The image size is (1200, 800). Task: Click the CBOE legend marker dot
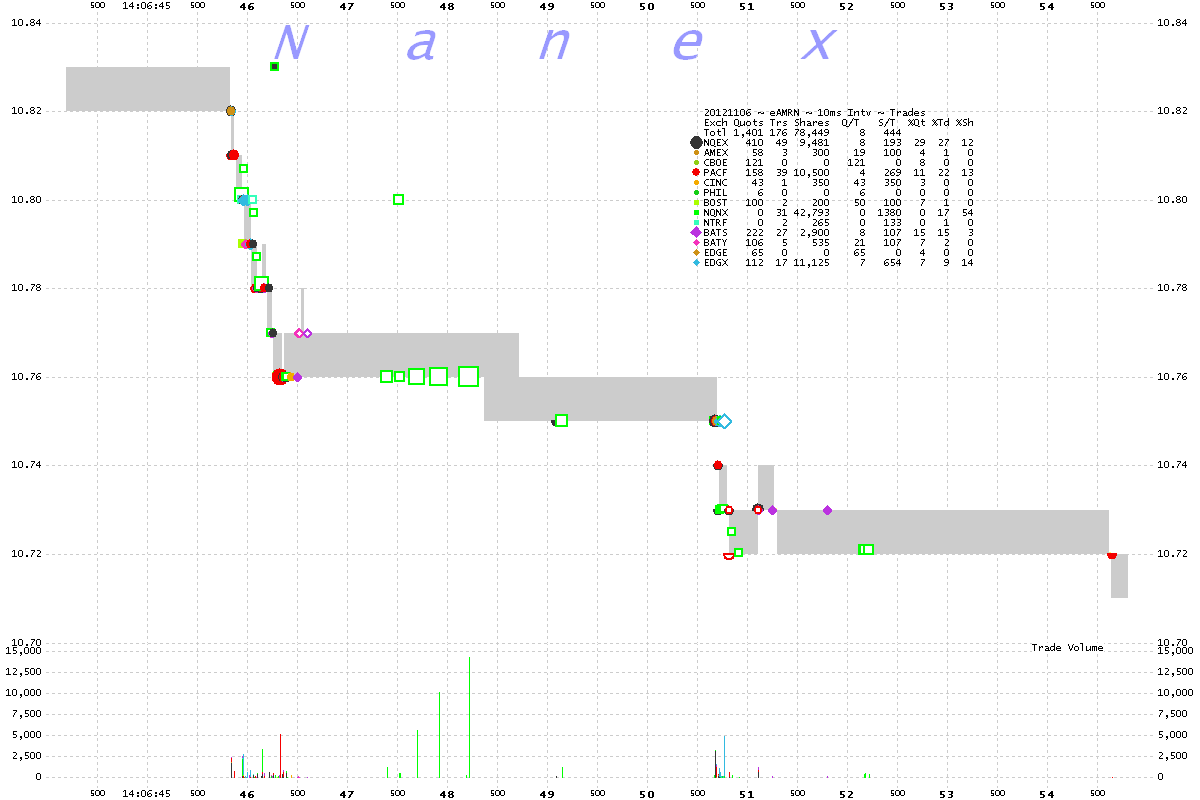pos(696,162)
